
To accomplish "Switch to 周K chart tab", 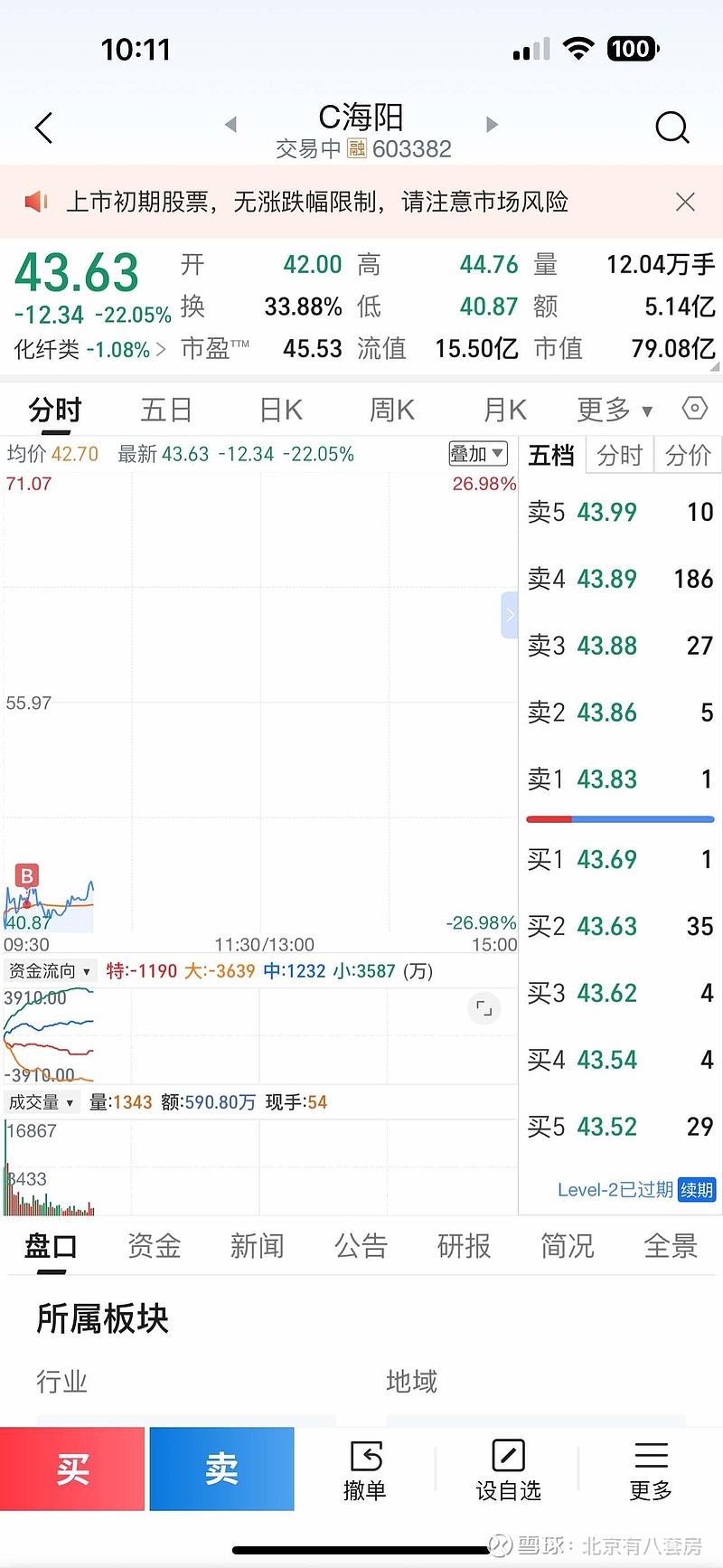I will coord(391,411).
